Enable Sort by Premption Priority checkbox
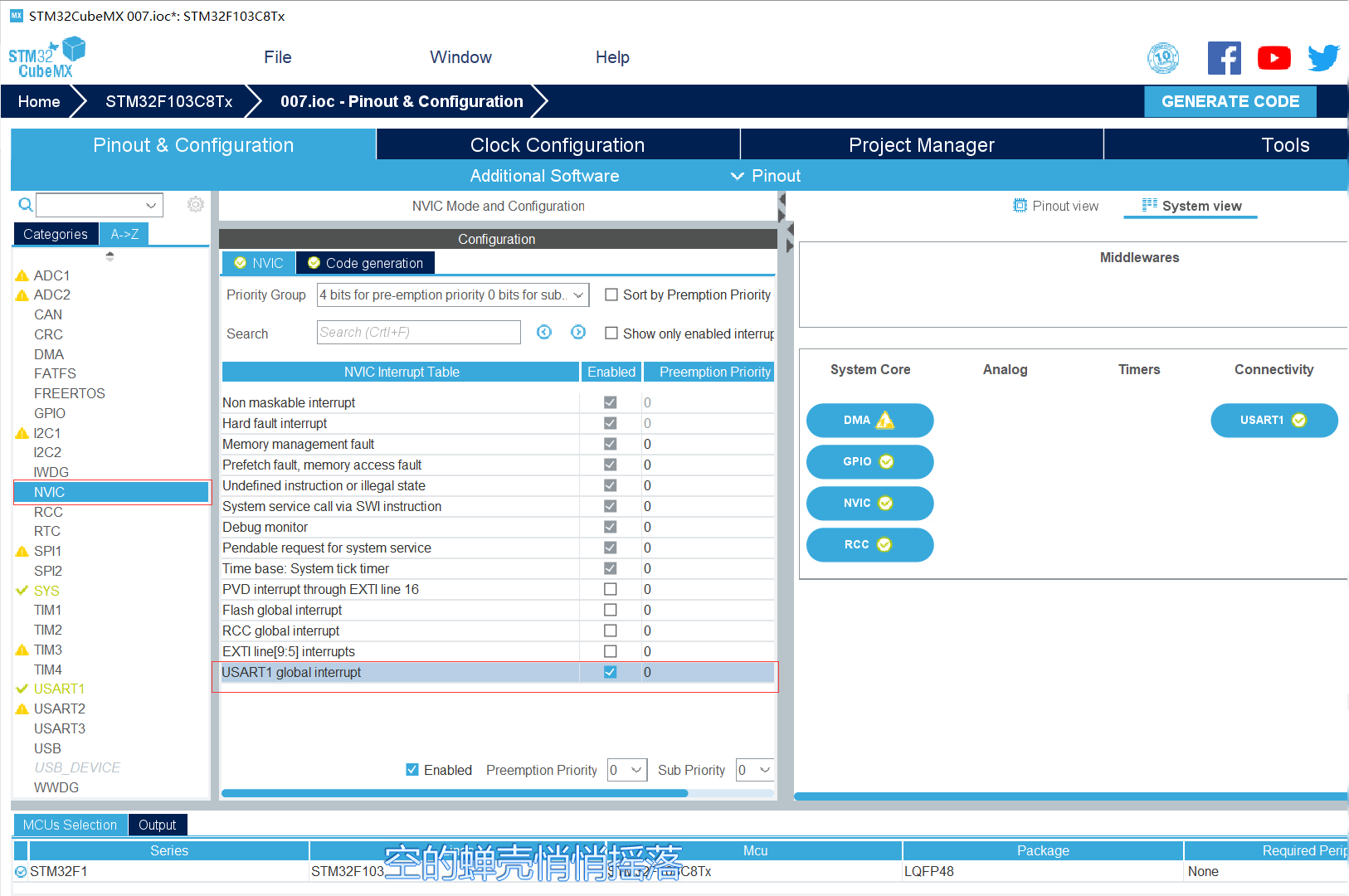The width and height of the screenshot is (1349, 896). tap(611, 295)
